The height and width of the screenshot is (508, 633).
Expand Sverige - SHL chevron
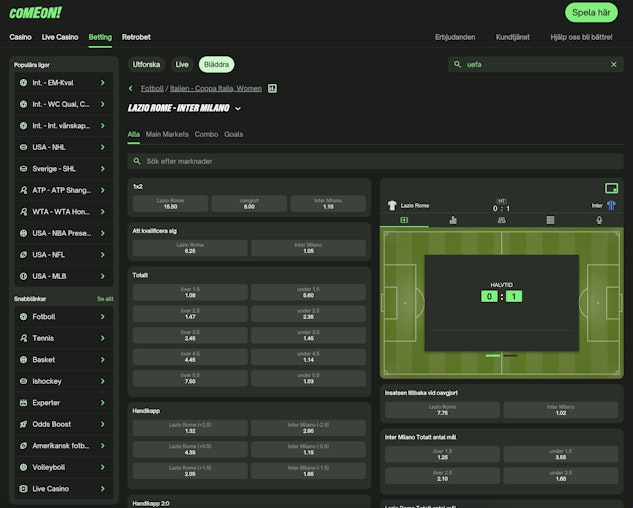click(103, 169)
